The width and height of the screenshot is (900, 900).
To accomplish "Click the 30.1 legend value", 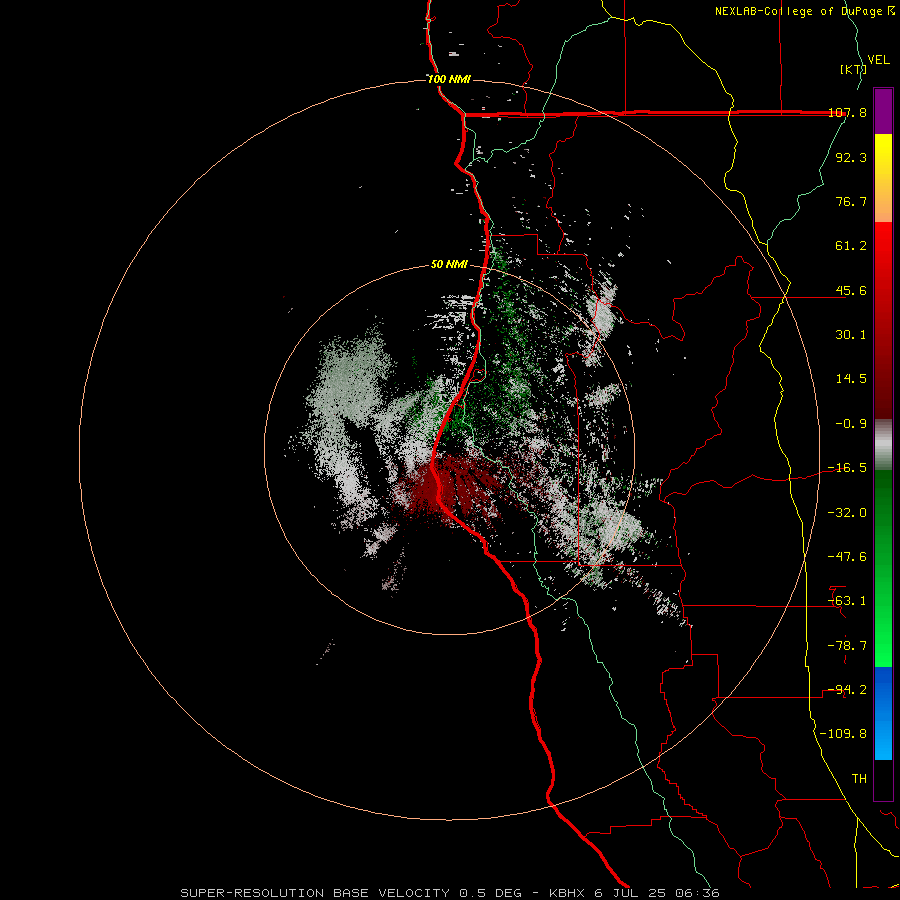I will (851, 335).
